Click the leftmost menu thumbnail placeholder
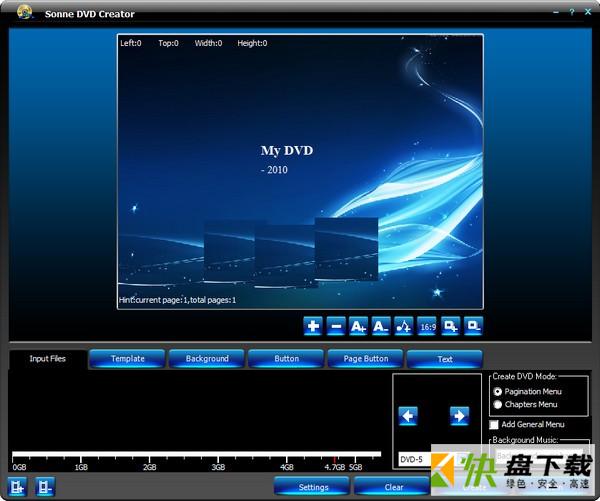The image size is (600, 501). point(229,251)
